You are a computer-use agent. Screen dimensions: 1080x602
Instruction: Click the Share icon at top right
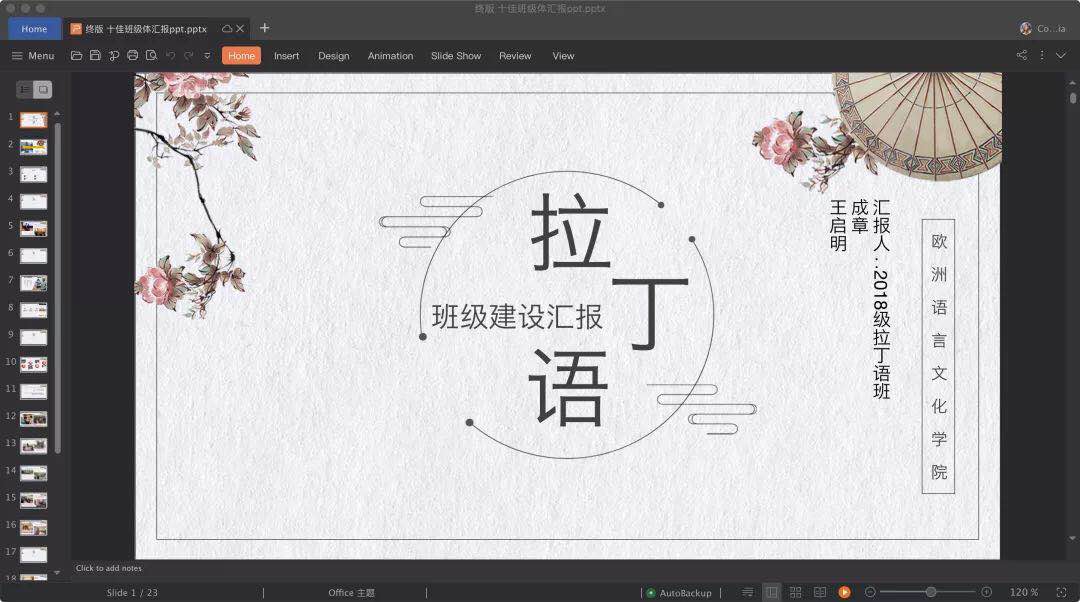1021,56
